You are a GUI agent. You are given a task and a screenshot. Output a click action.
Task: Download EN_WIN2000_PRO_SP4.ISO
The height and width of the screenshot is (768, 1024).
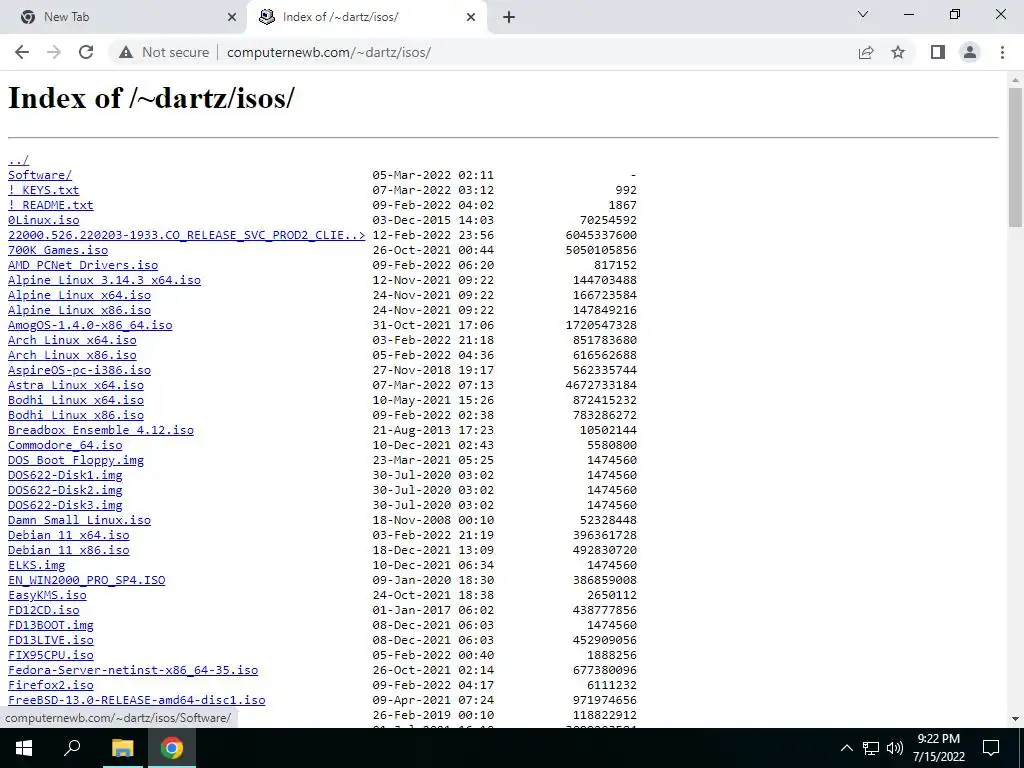coord(86,581)
